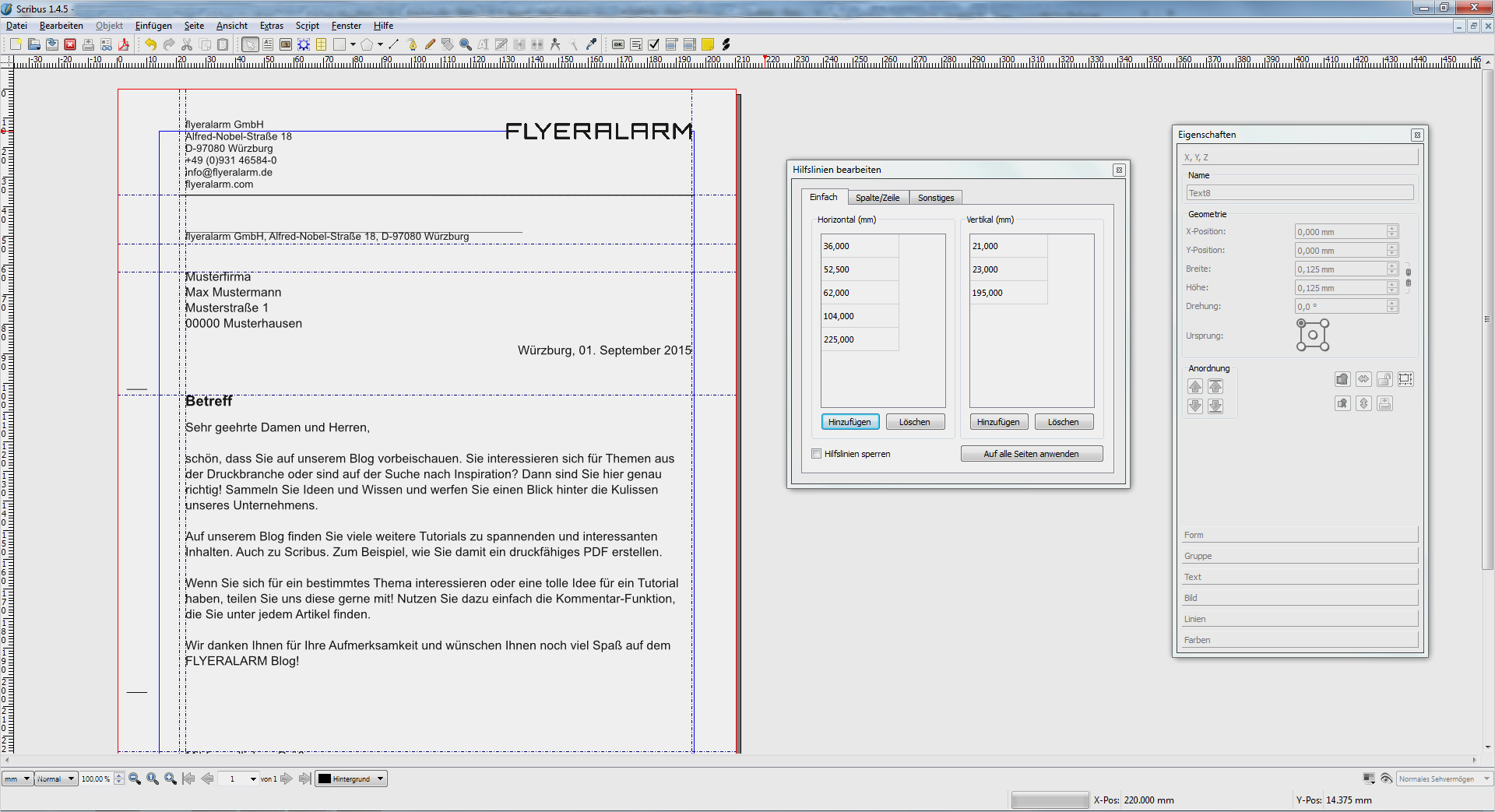Select the Image Frame tool
The height and width of the screenshot is (812, 1495).
pos(286,44)
